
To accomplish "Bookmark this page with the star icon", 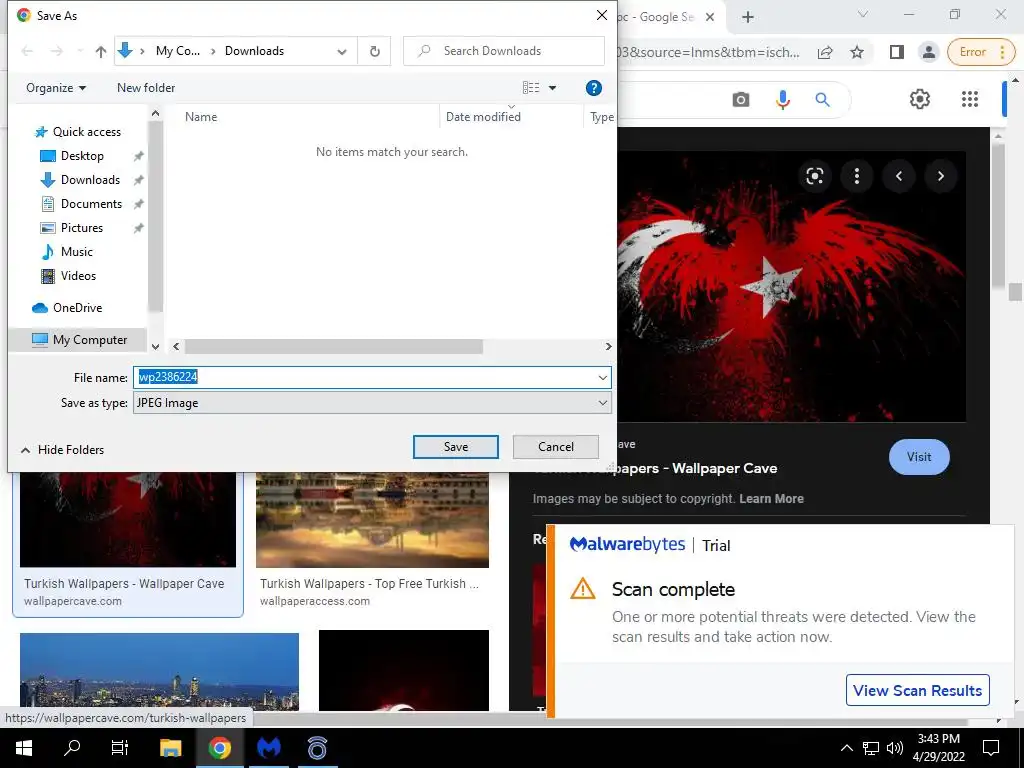I will click(857, 52).
